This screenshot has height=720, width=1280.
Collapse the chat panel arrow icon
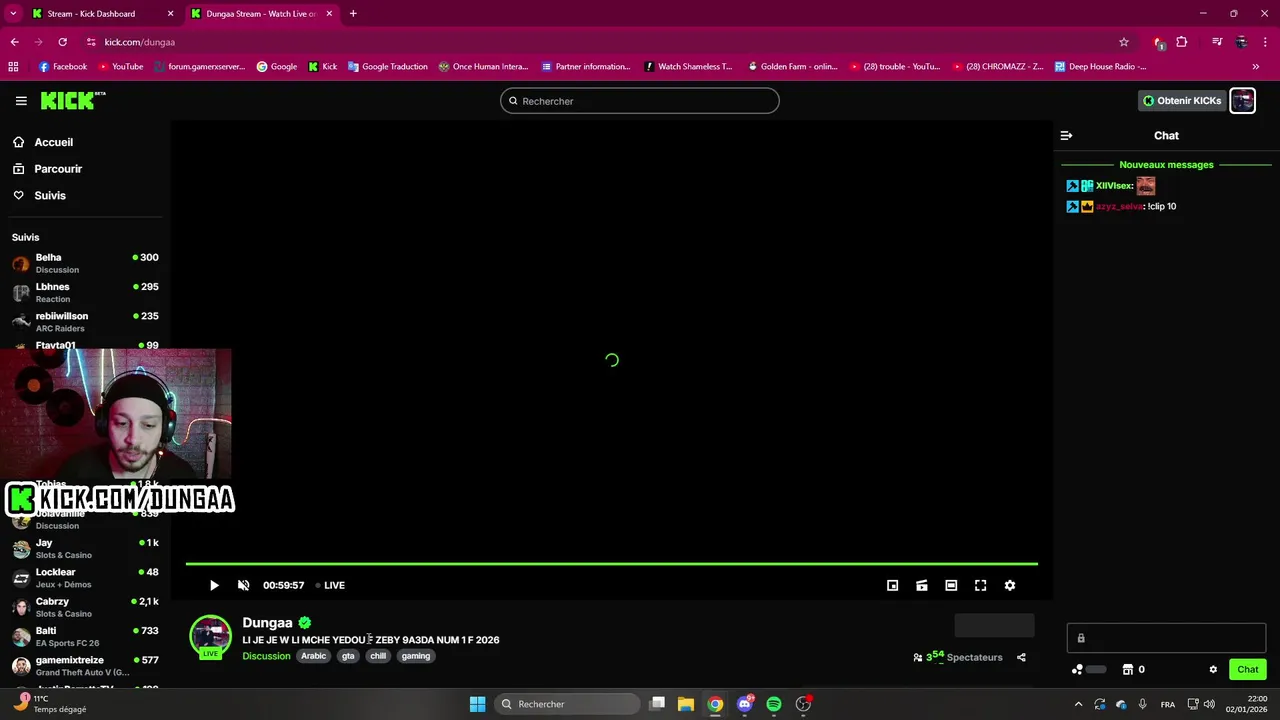1066,135
